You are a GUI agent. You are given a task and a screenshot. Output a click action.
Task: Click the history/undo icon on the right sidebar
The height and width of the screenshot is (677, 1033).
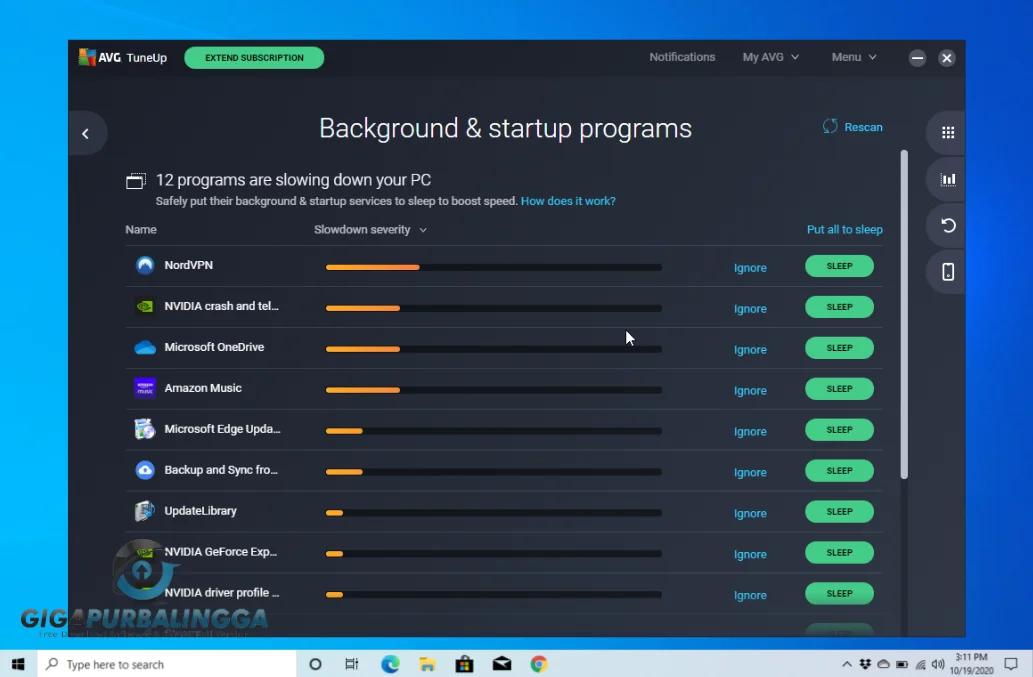(946, 226)
